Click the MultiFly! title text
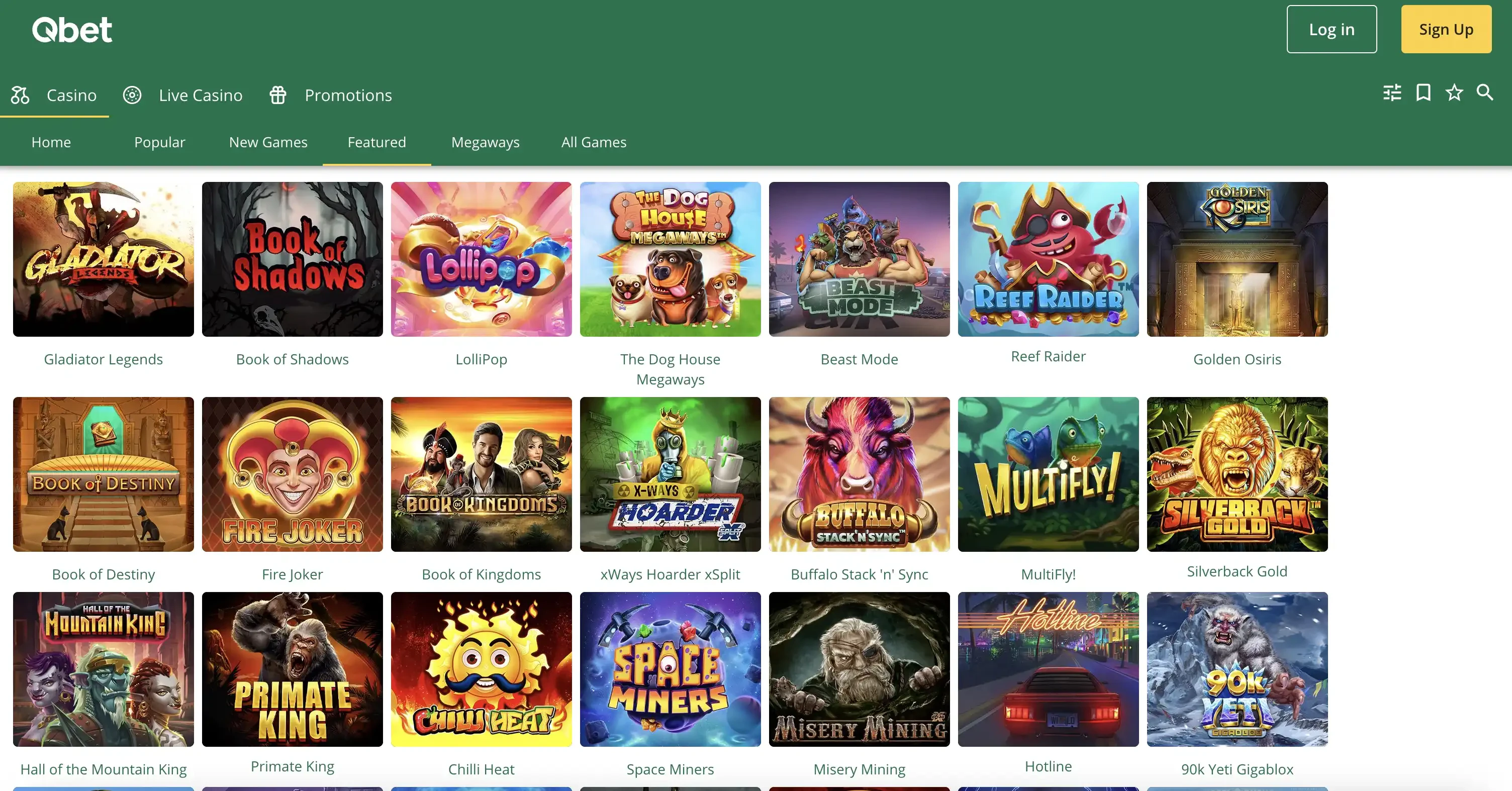This screenshot has width=1512, height=791. [1049, 574]
